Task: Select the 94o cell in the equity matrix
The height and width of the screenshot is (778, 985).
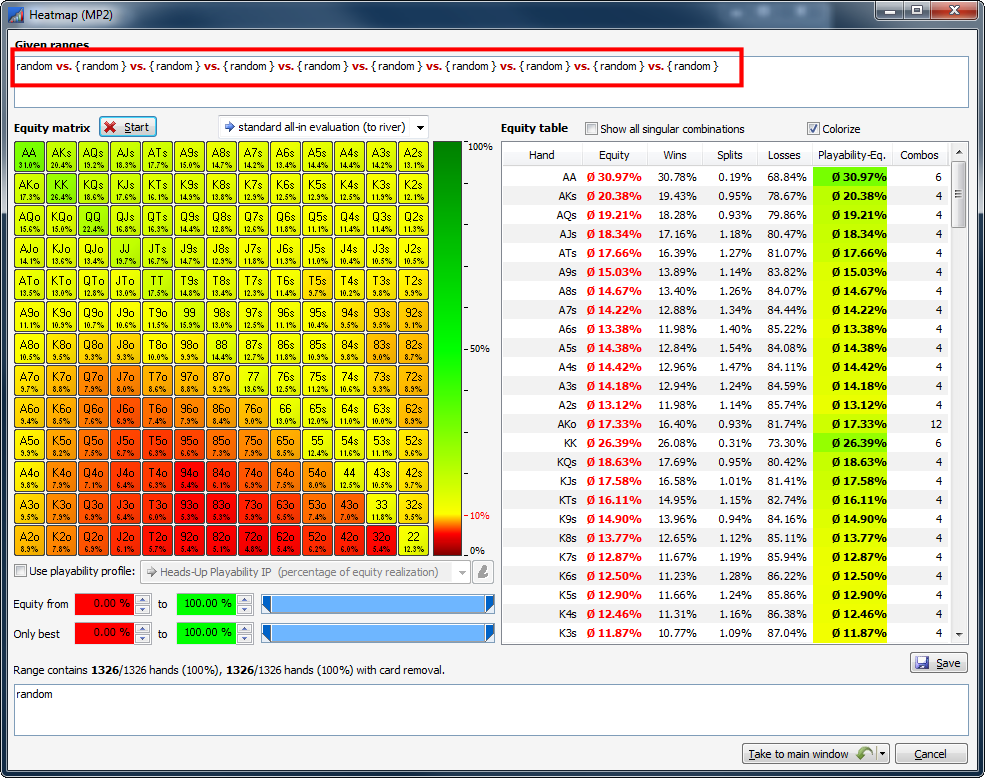Action: [x=189, y=477]
